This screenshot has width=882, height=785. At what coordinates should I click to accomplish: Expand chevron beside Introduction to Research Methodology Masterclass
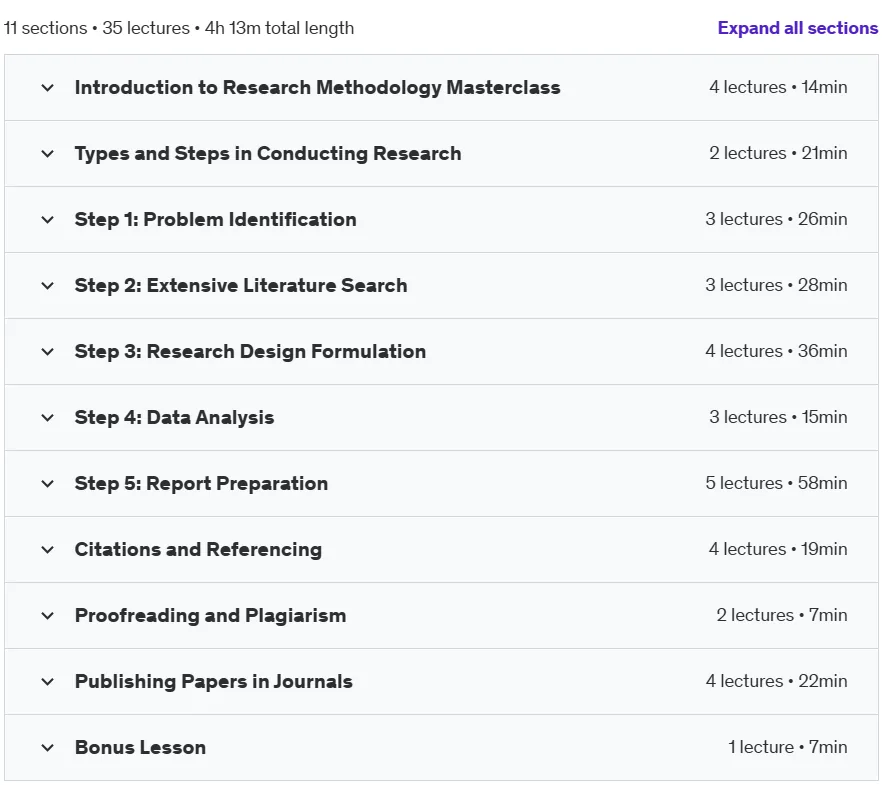48,88
